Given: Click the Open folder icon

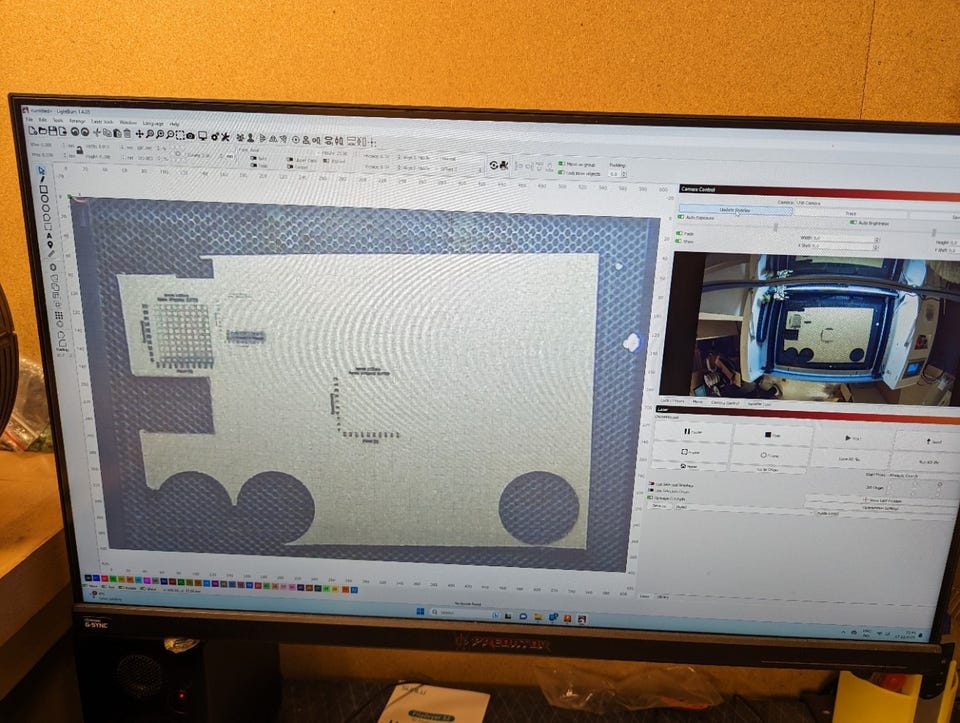Looking at the screenshot, I should (43, 131).
